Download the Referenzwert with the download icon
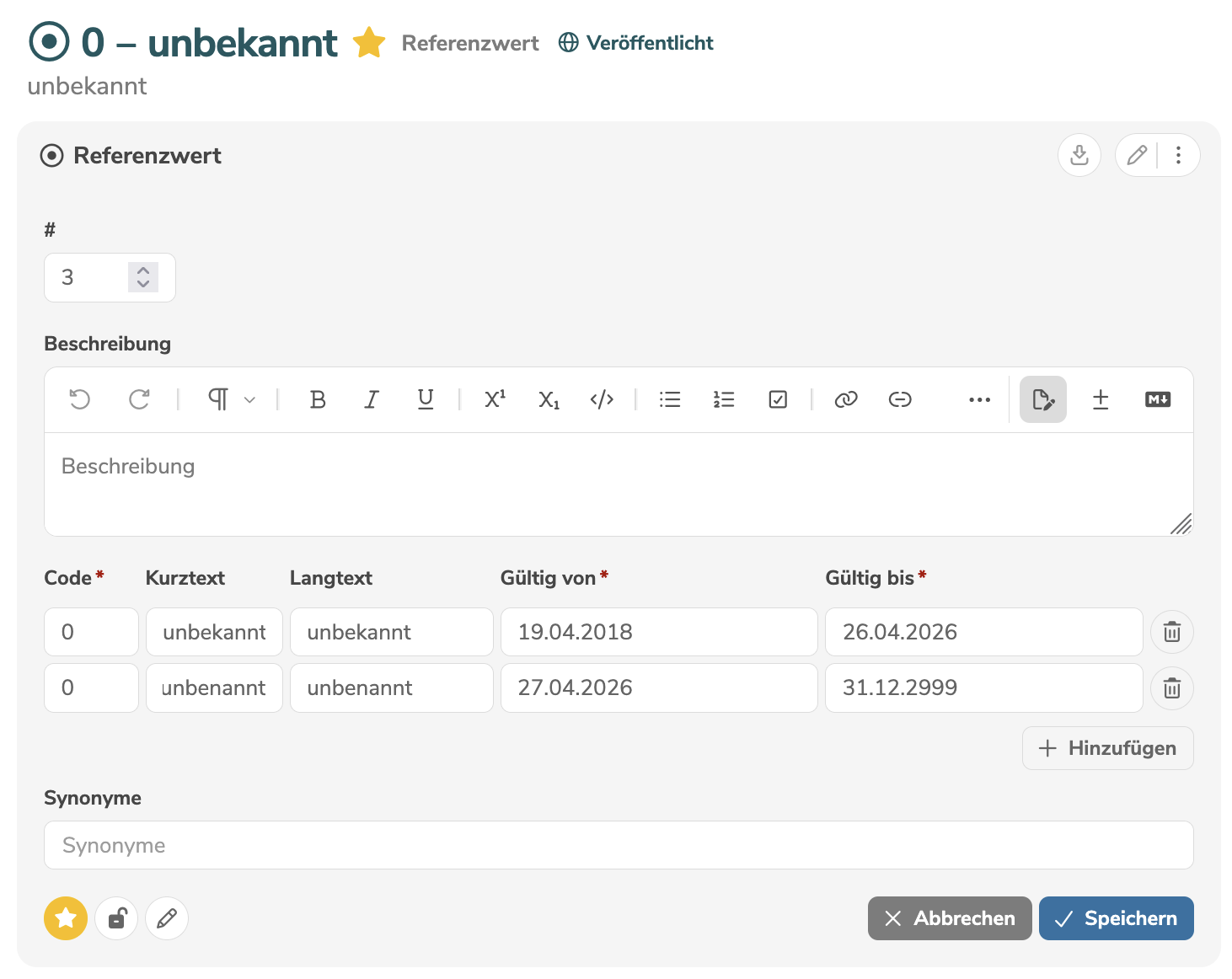Screen dimensions: 1232x979 pos(1079,155)
